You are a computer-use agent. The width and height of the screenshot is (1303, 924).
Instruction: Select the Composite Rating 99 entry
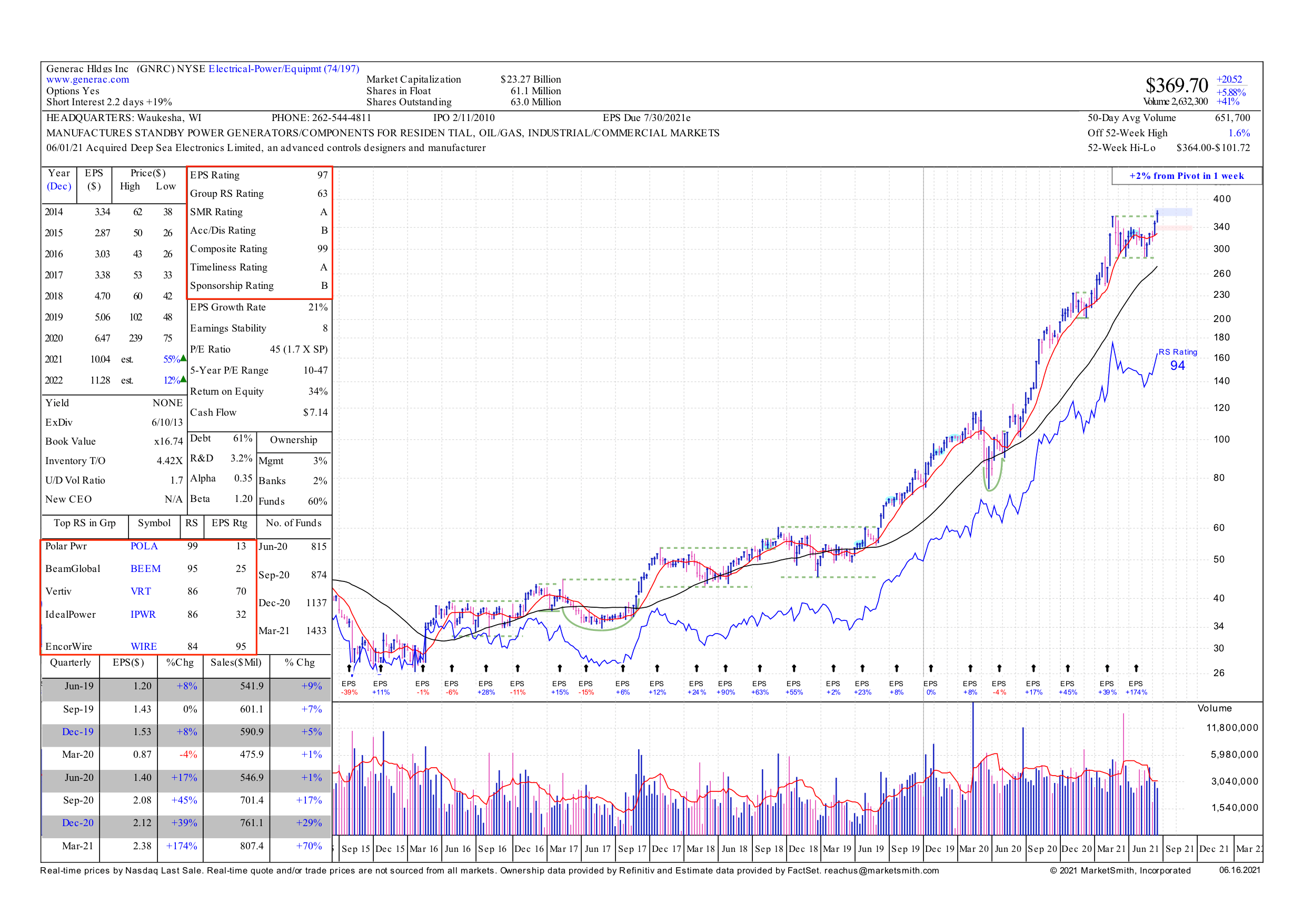(256, 249)
